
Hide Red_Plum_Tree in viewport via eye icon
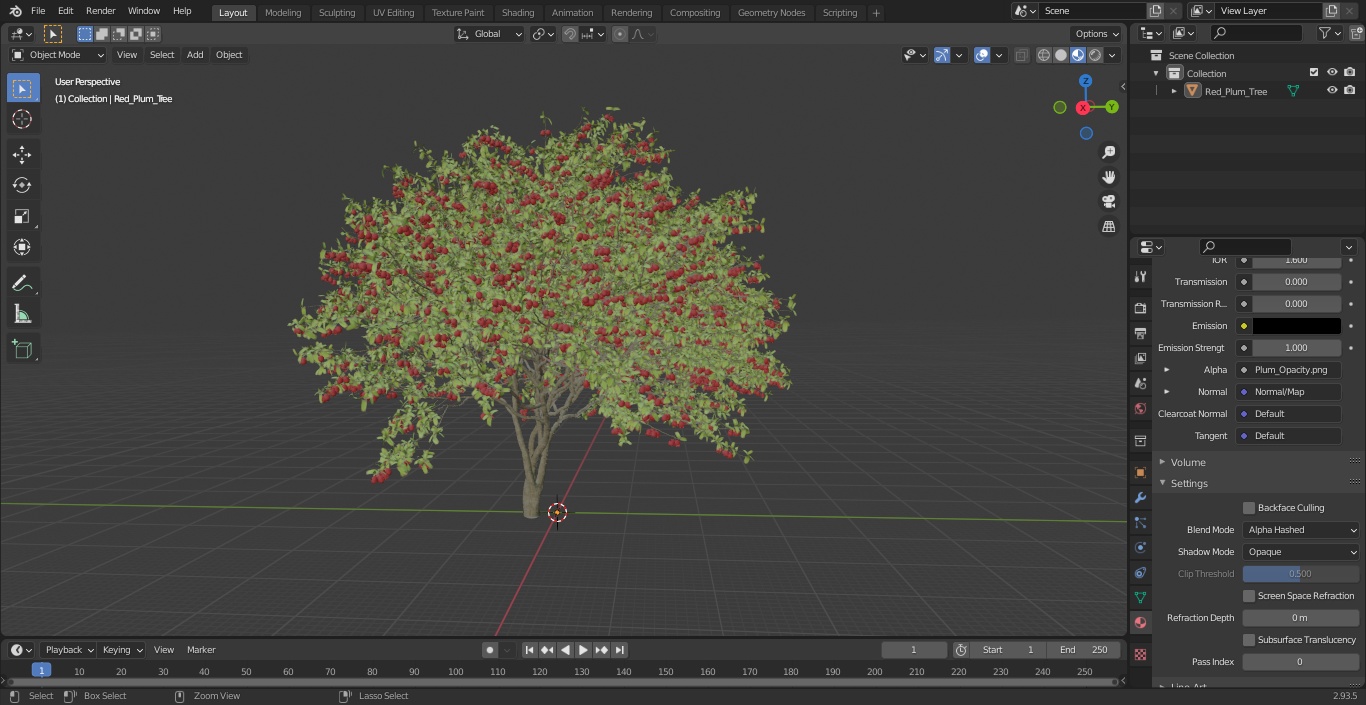(x=1332, y=90)
